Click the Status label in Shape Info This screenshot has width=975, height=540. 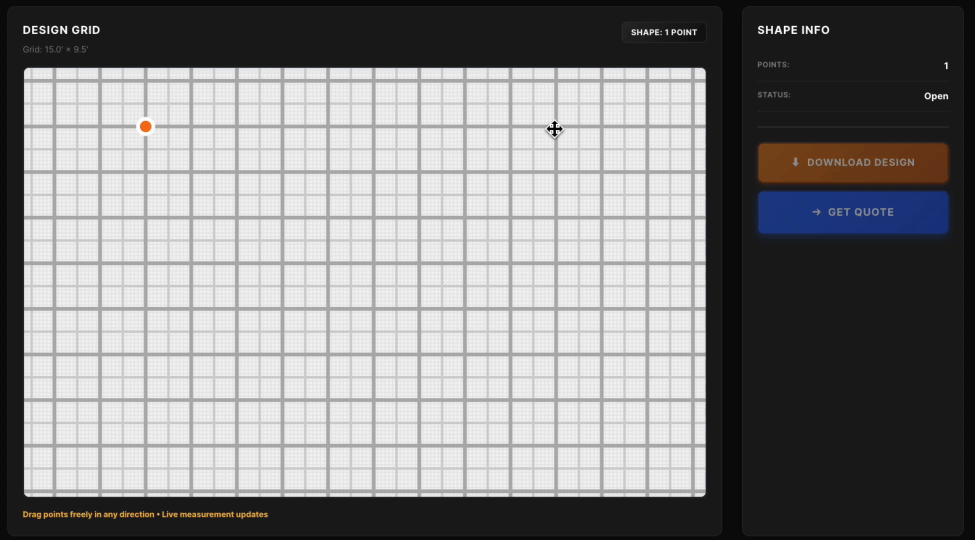tap(774, 96)
